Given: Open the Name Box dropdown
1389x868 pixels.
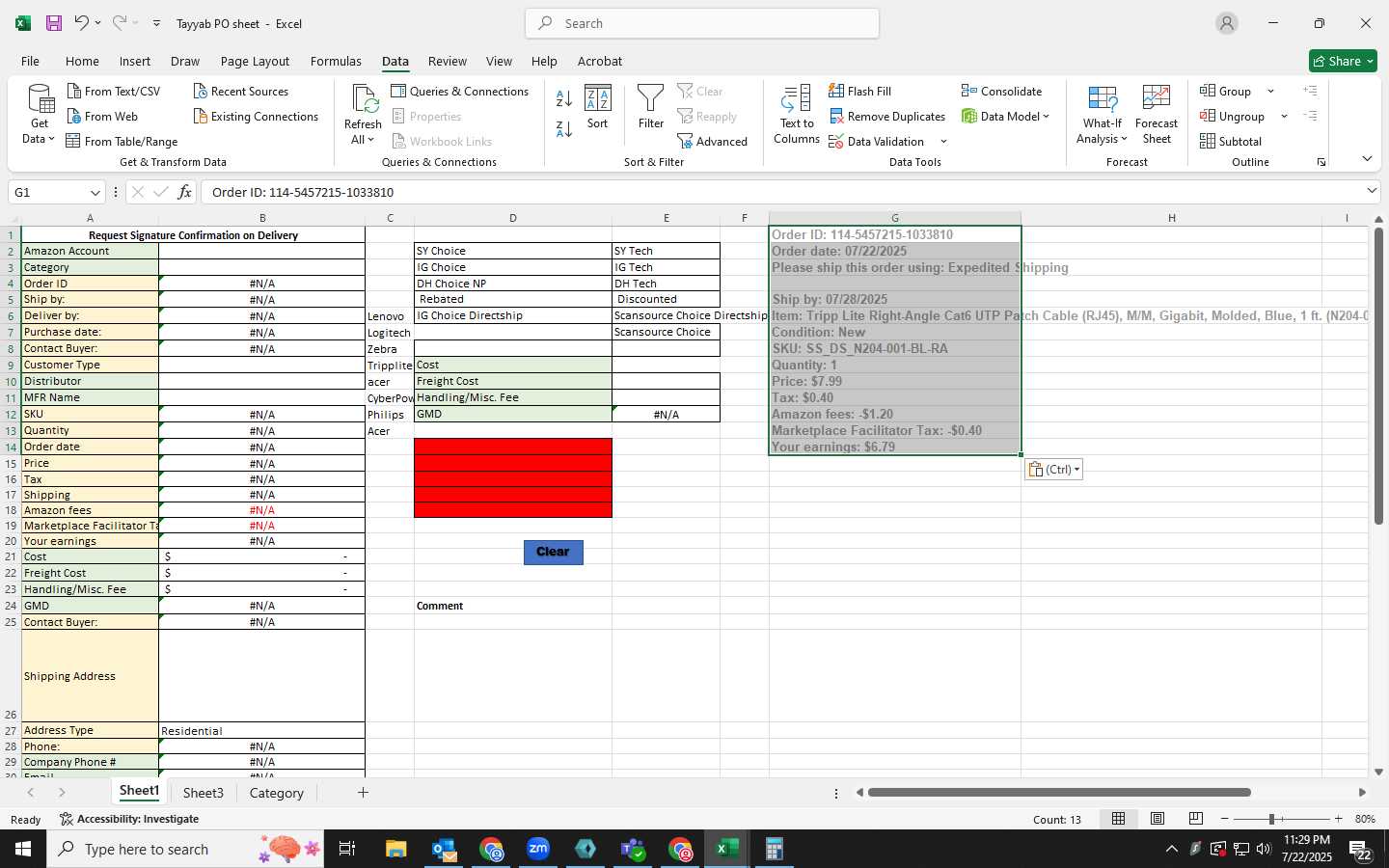Looking at the screenshot, I should (95, 192).
